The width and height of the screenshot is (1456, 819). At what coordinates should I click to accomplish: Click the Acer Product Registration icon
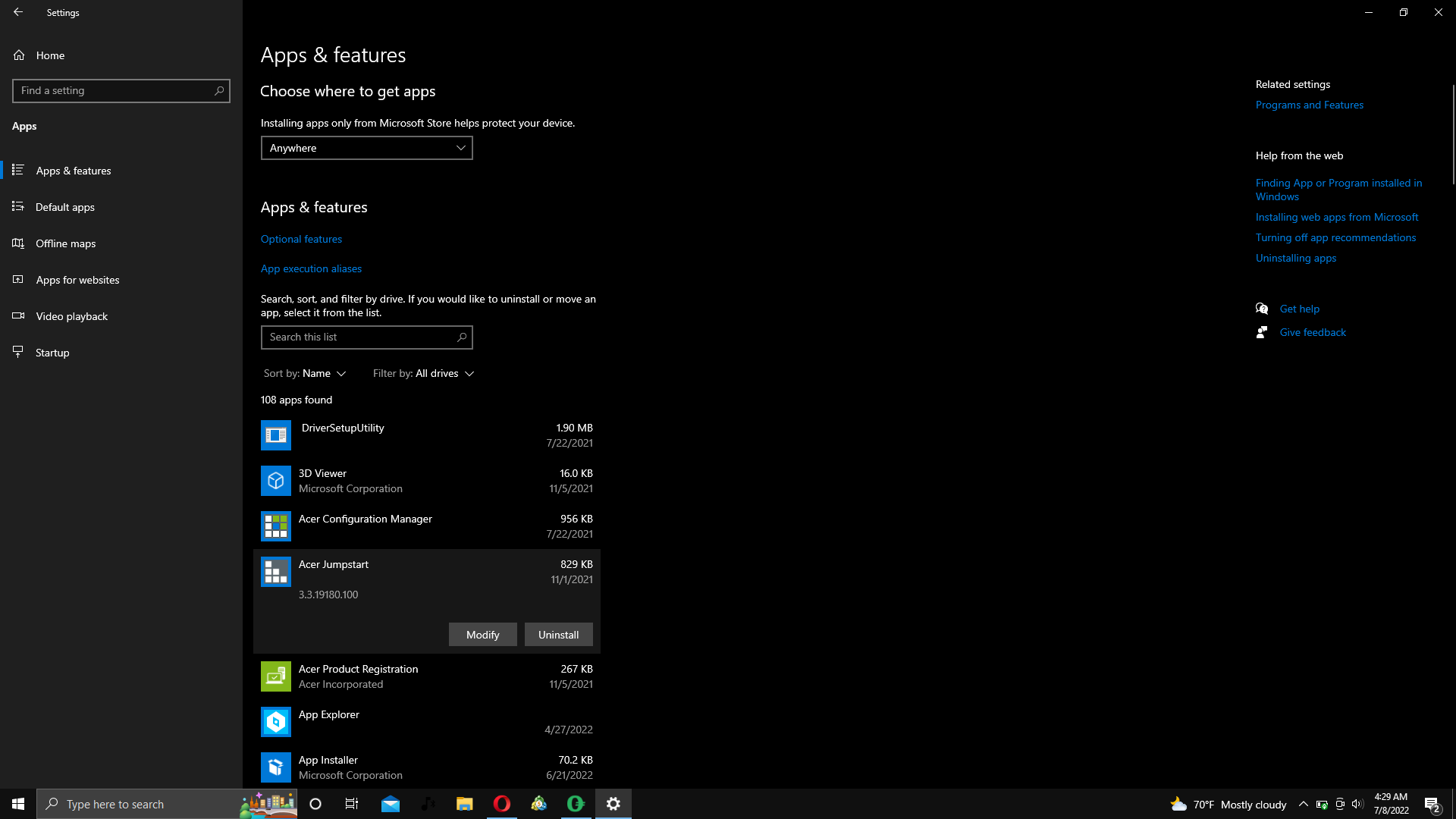[x=275, y=676]
